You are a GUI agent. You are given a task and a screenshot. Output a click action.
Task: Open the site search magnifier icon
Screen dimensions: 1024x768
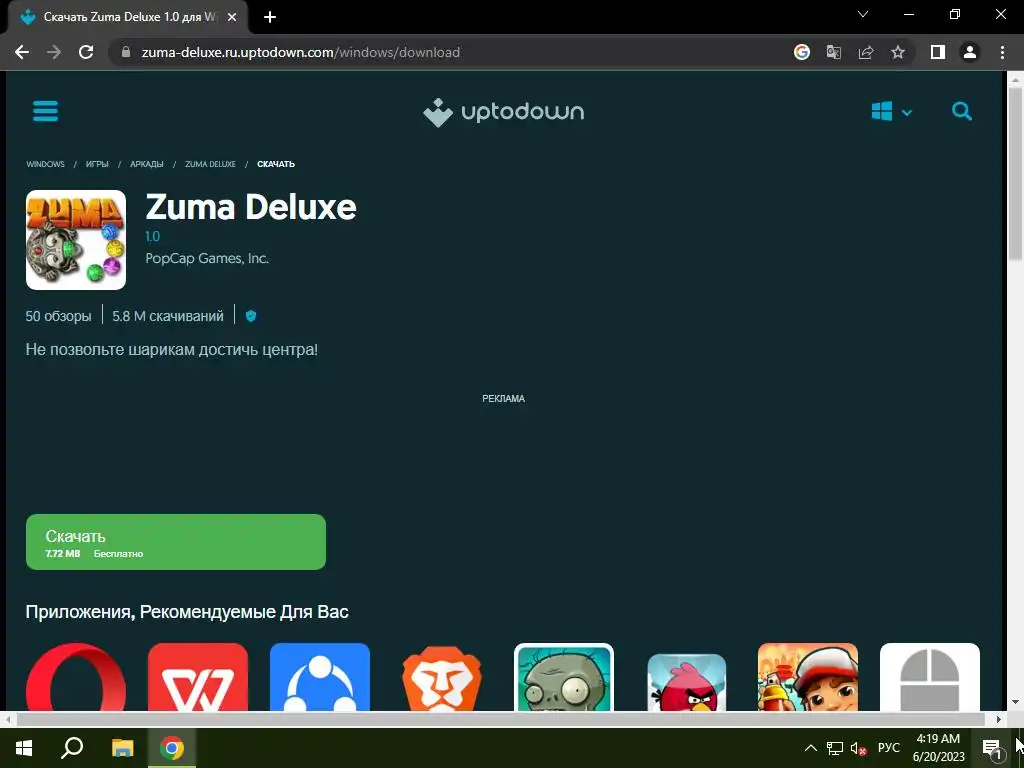click(x=961, y=112)
